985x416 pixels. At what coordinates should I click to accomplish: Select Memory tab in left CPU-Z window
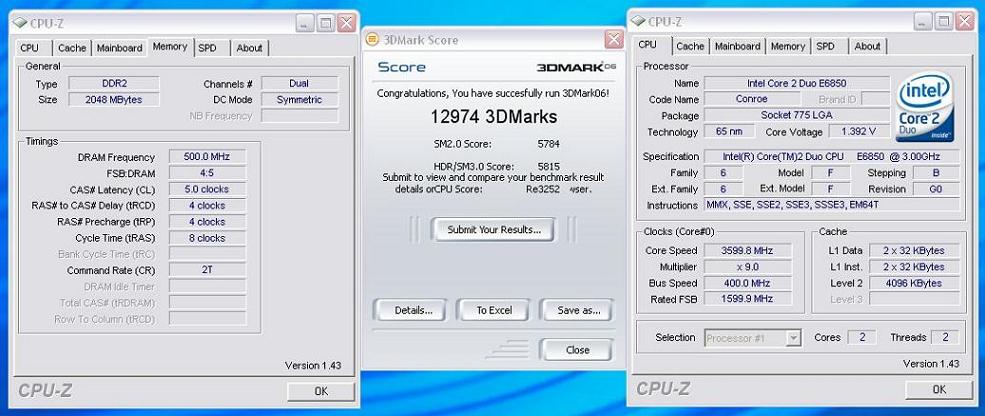click(x=170, y=47)
